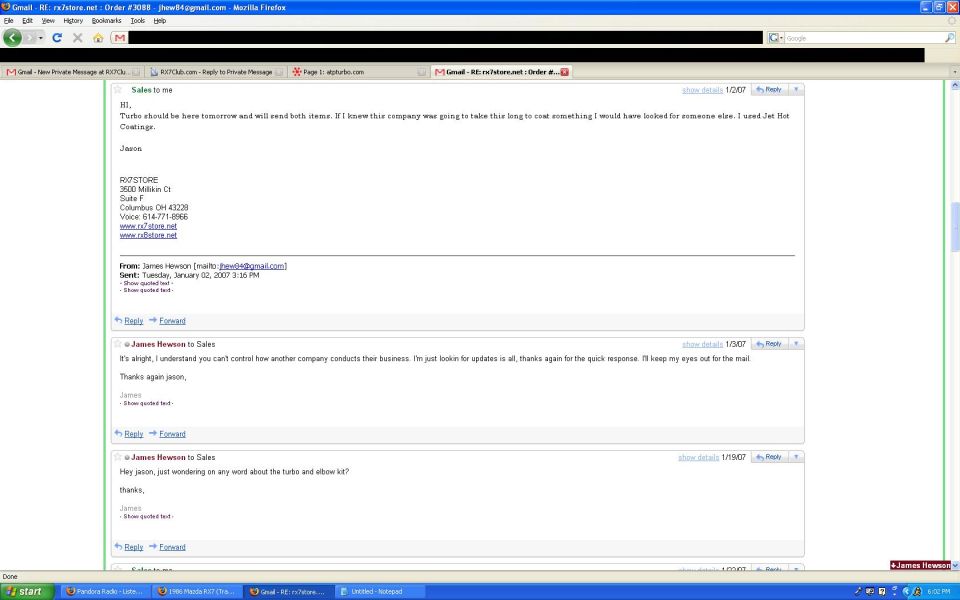Viewport: 960px width, 600px height.
Task: Click the jhew84@gmail.com mailto link
Action: [x=252, y=266]
